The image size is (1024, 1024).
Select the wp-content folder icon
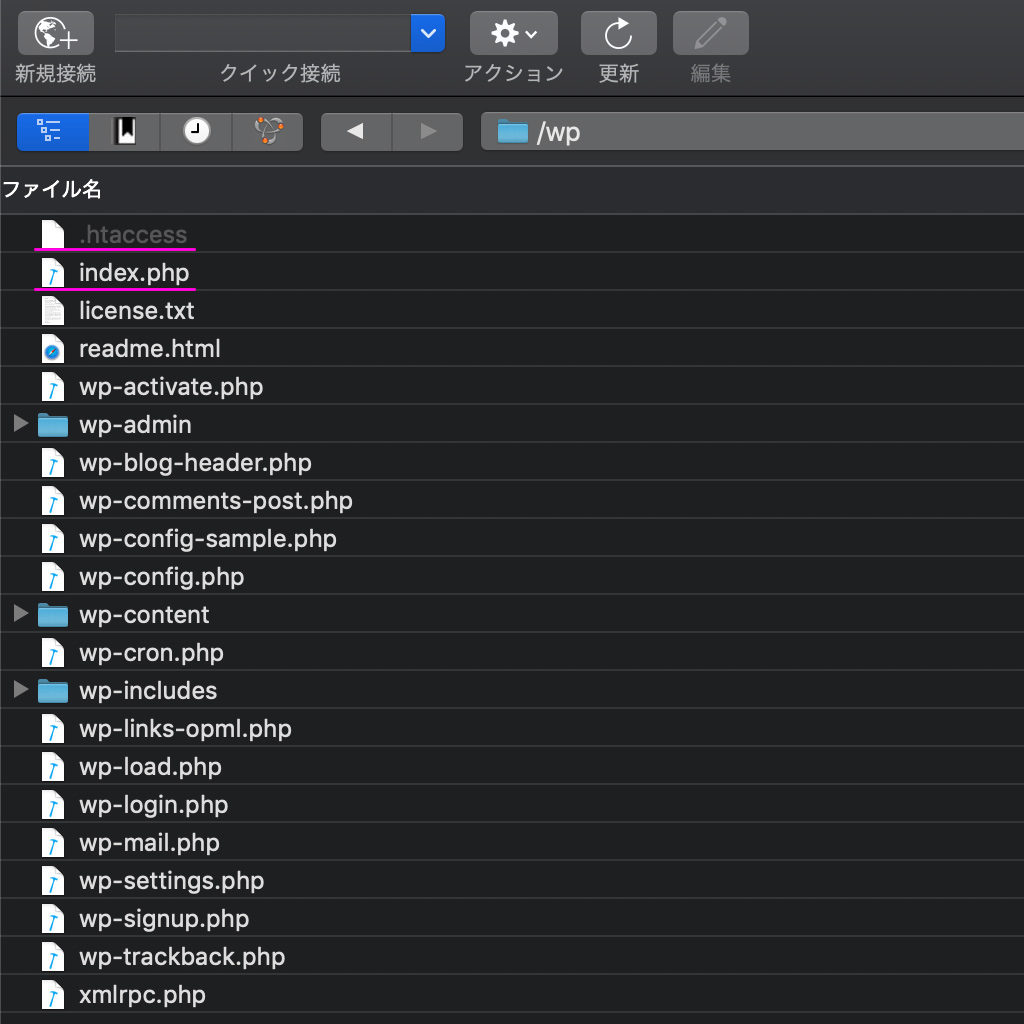pyautogui.click(x=53, y=615)
